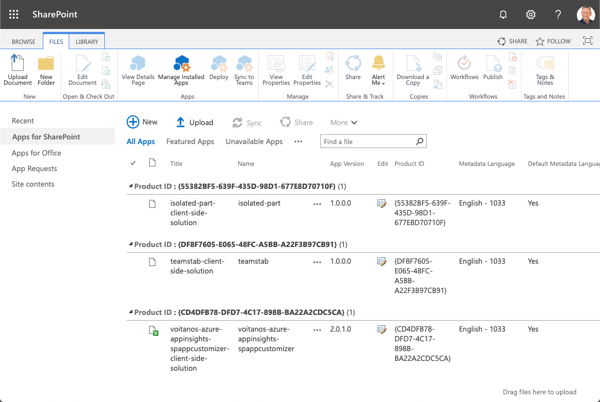Click SharePoint title in header
Screen dimensions: 600x402
coord(55,15)
